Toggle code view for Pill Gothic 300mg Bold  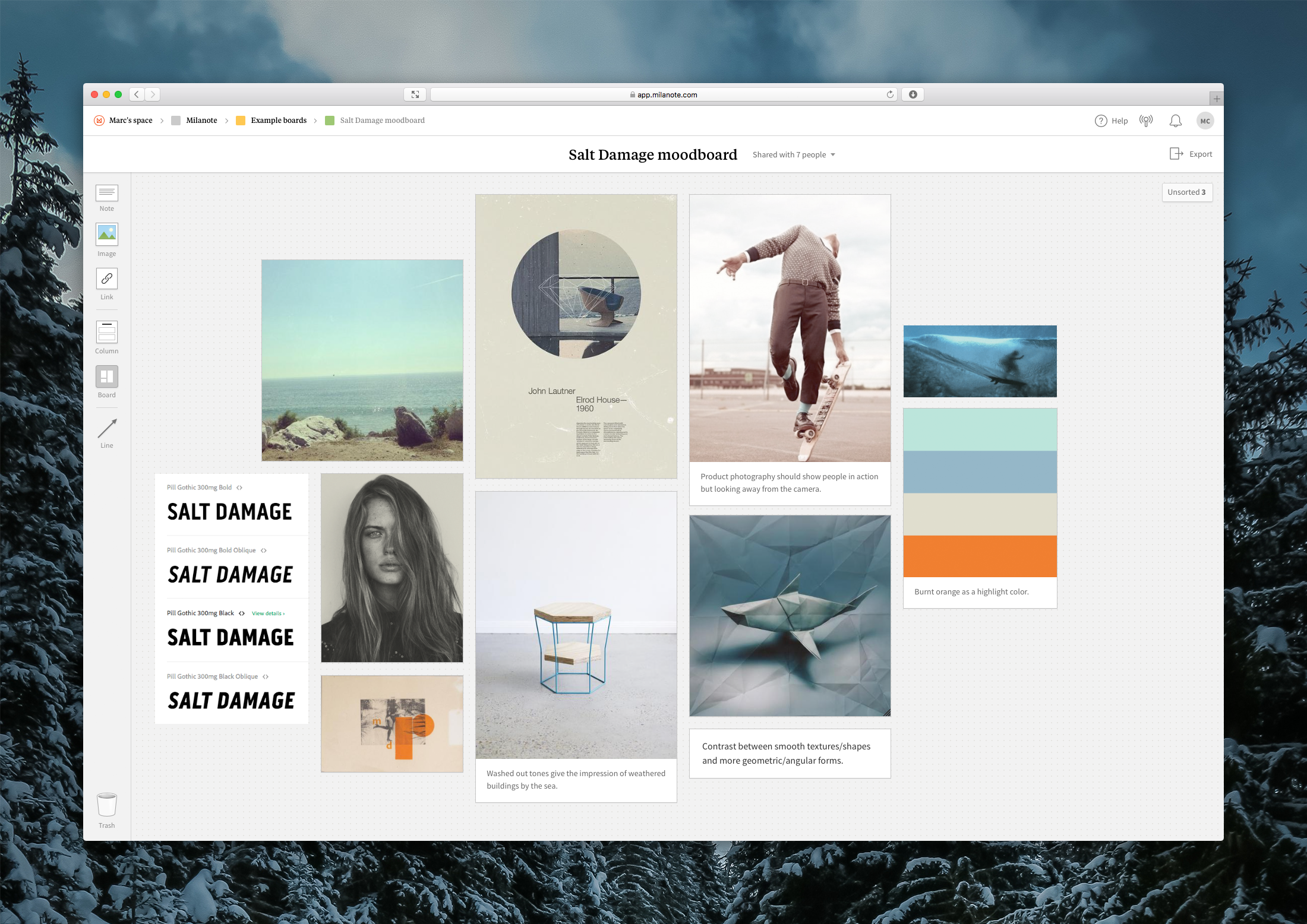239,488
